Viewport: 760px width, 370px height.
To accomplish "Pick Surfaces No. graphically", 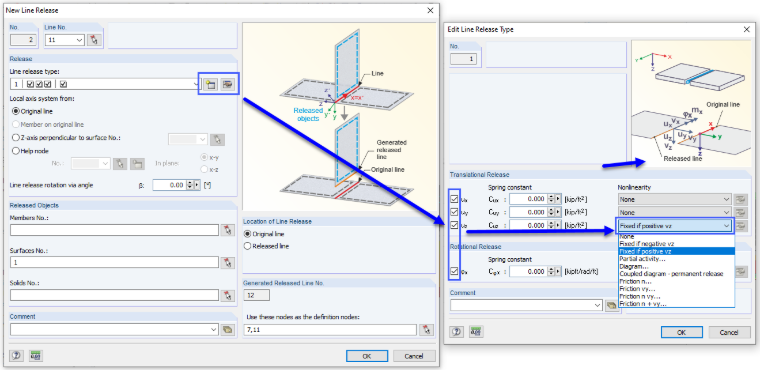I will click(x=227, y=262).
